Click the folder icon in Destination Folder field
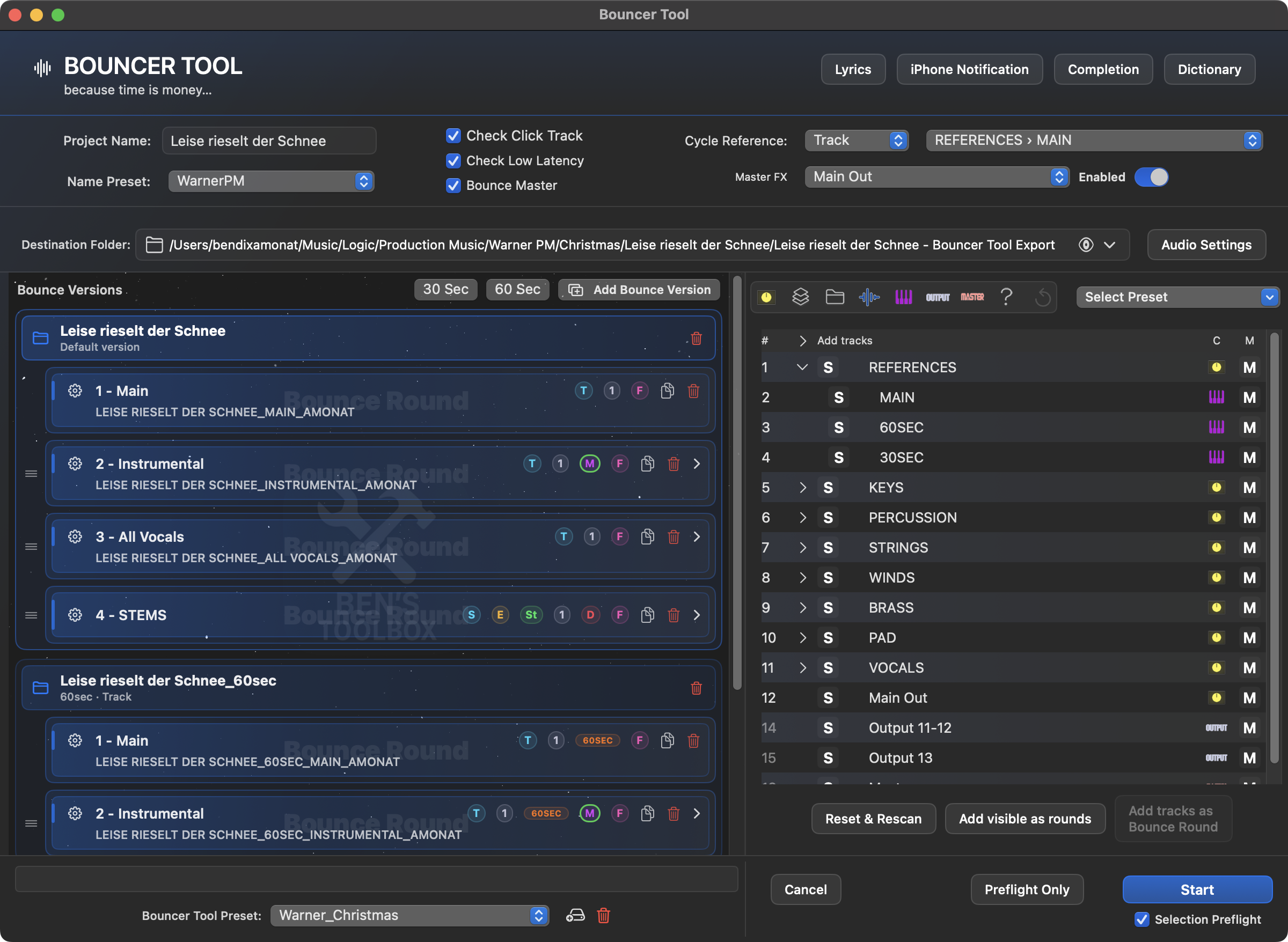The width and height of the screenshot is (1288, 942). click(x=154, y=245)
